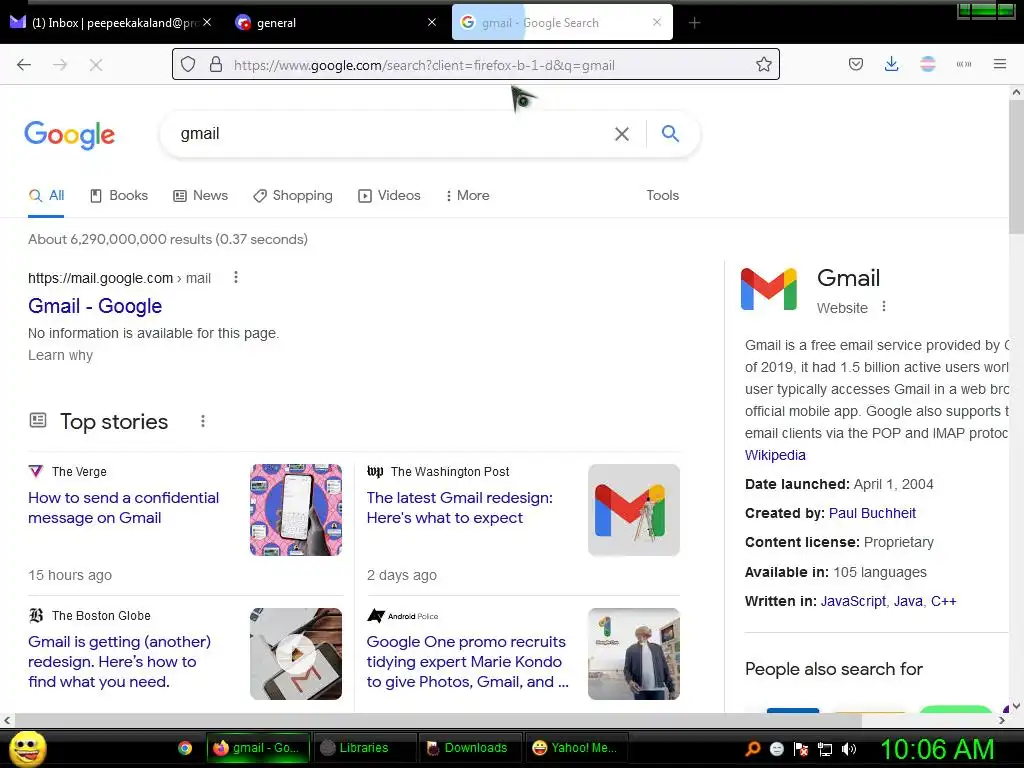Open a new browser tab
1024x768 pixels.
click(694, 23)
